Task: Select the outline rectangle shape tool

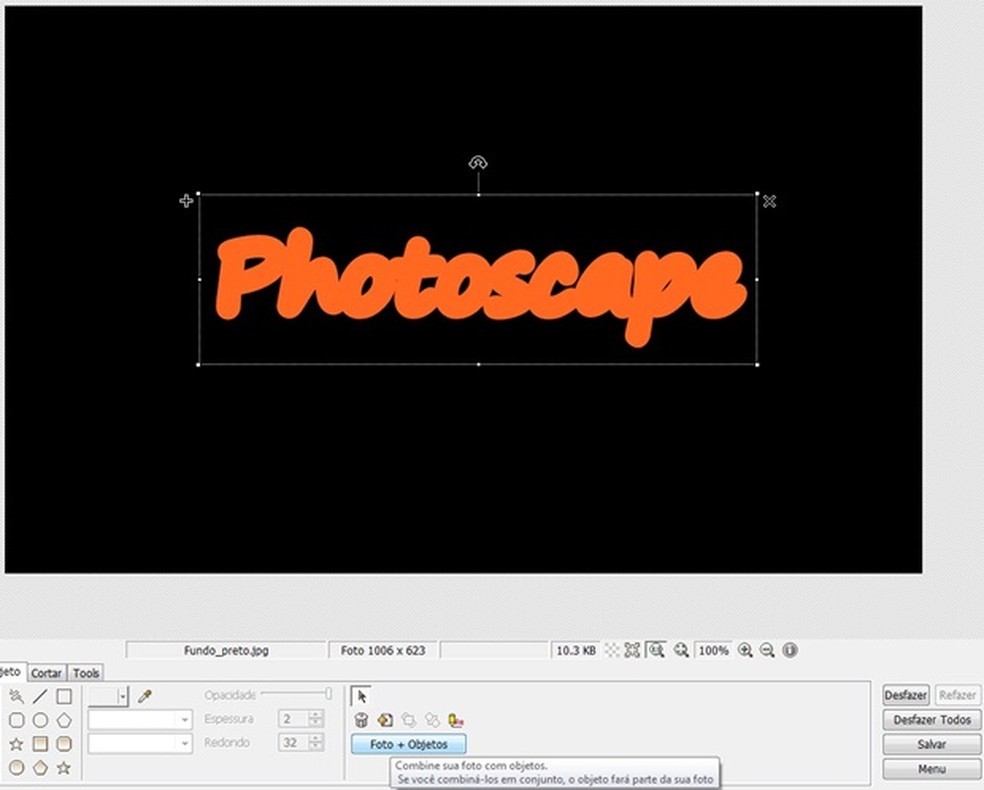Action: pyautogui.click(x=64, y=696)
